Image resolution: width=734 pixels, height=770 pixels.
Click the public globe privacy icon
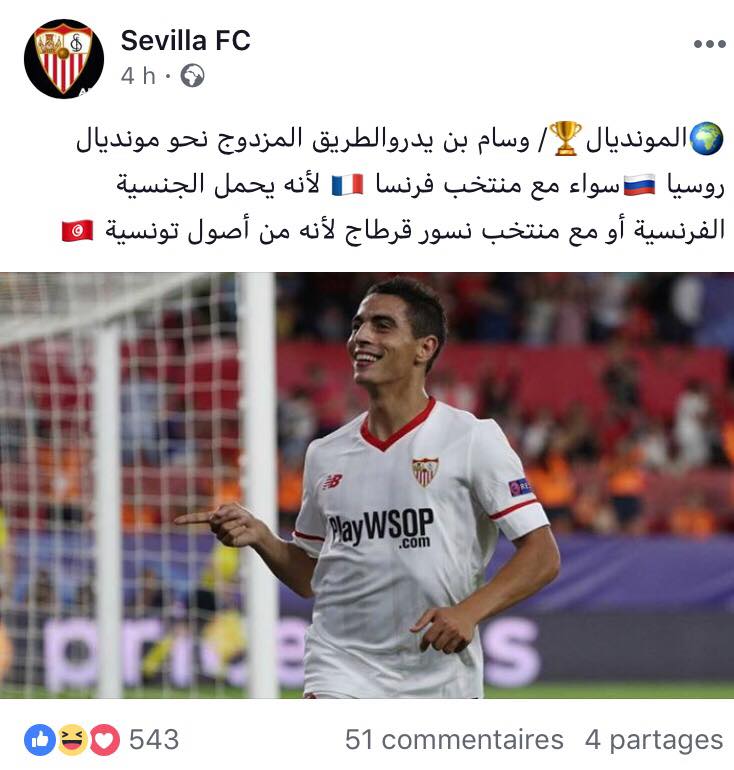[192, 76]
